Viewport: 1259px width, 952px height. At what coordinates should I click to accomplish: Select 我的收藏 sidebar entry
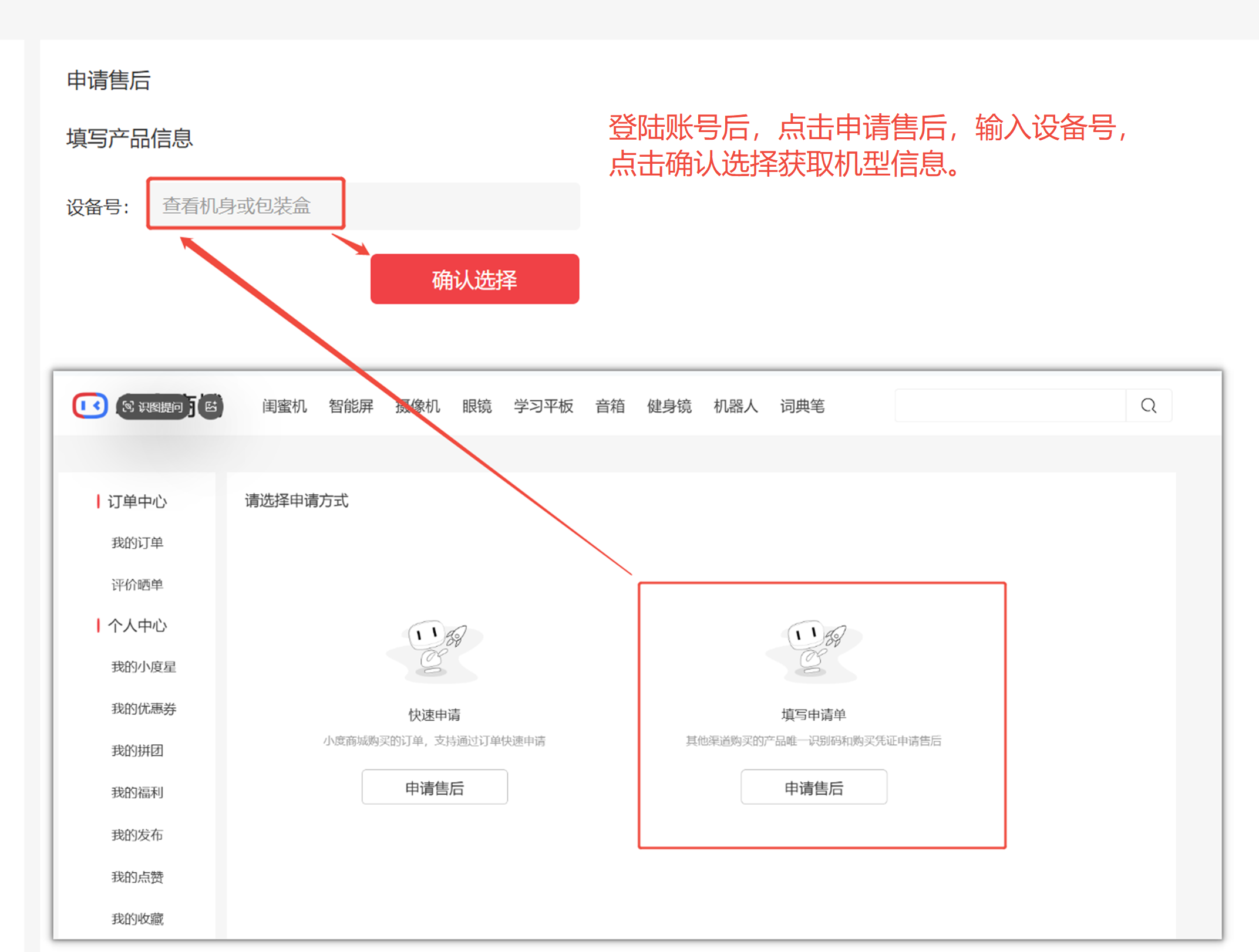pyautogui.click(x=137, y=919)
